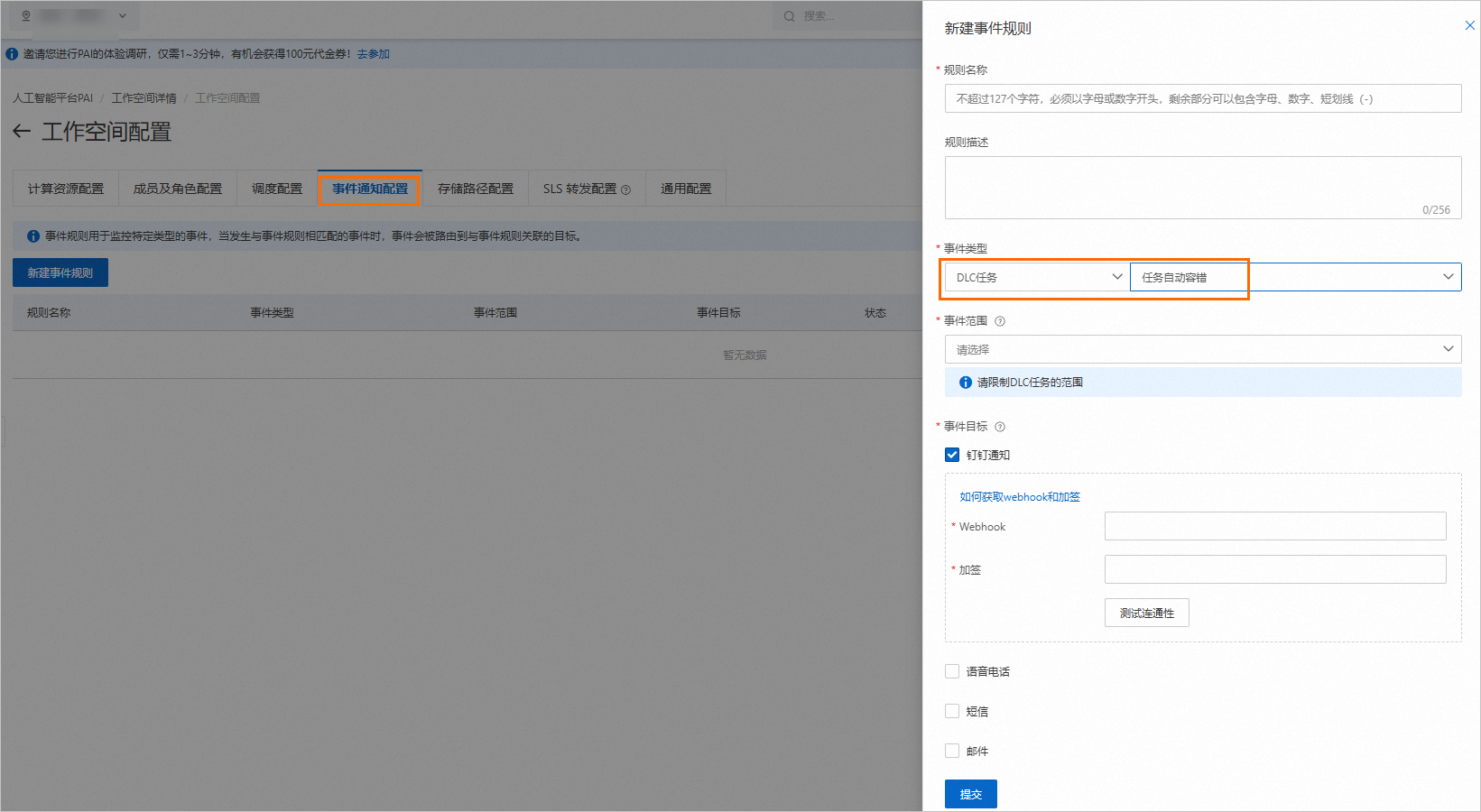1481x812 pixels.
Task: Click the 搜索 search box in header
Action: tap(848, 16)
